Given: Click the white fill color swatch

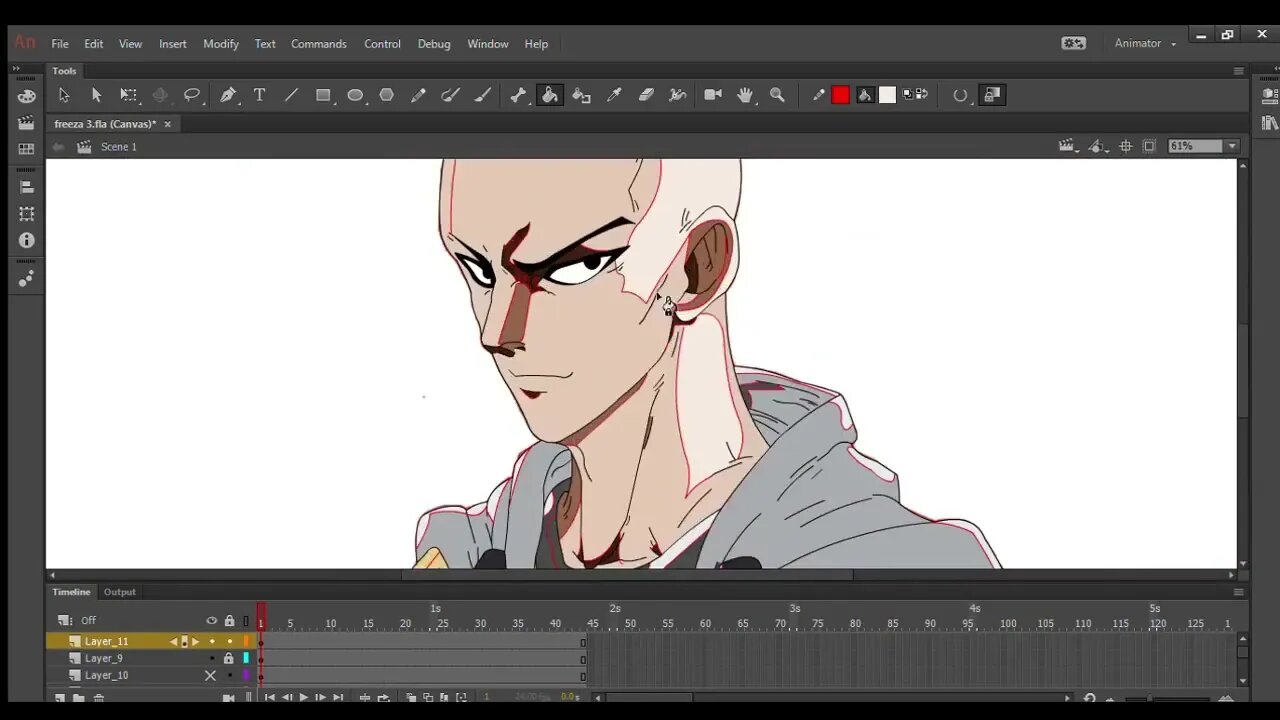Looking at the screenshot, I should pos(887,95).
